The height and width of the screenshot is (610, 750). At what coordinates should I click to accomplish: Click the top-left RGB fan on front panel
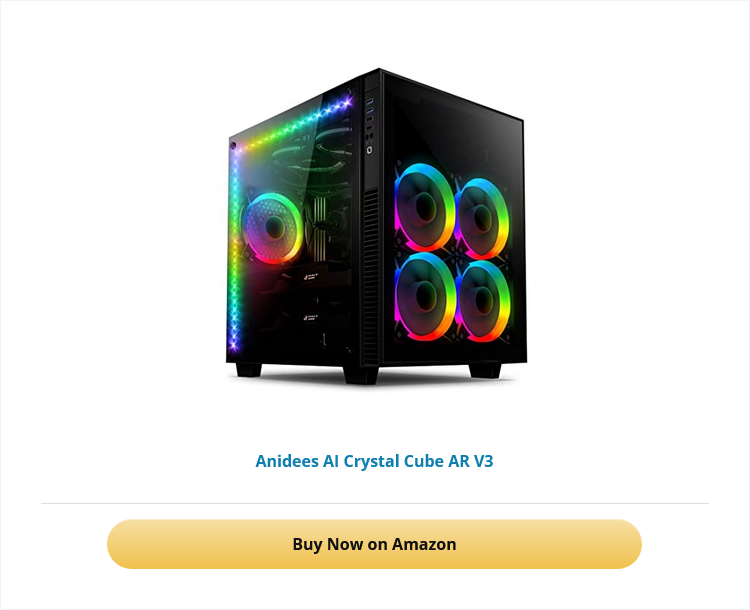click(x=423, y=207)
